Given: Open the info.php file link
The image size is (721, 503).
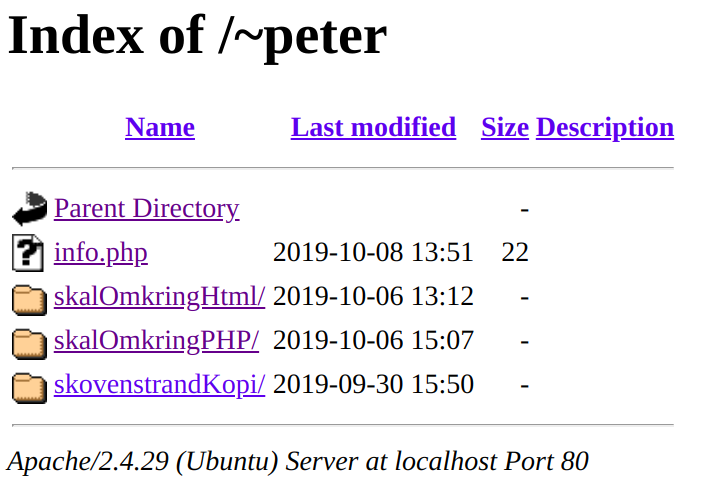Looking at the screenshot, I should tap(101, 252).
